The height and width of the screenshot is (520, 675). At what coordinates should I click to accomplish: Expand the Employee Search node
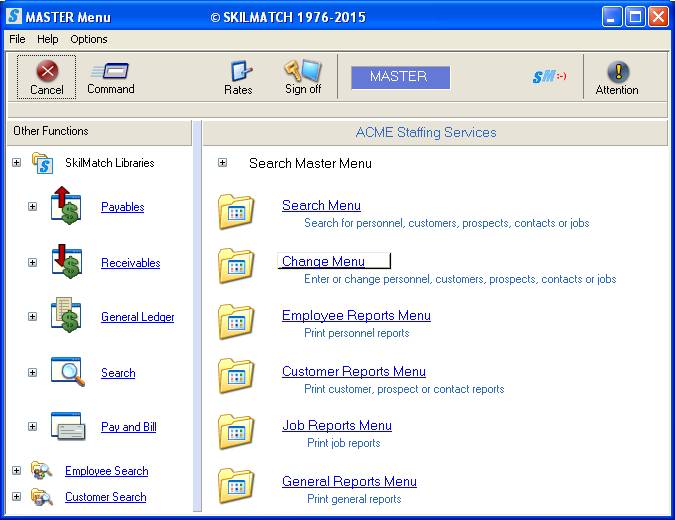16,470
